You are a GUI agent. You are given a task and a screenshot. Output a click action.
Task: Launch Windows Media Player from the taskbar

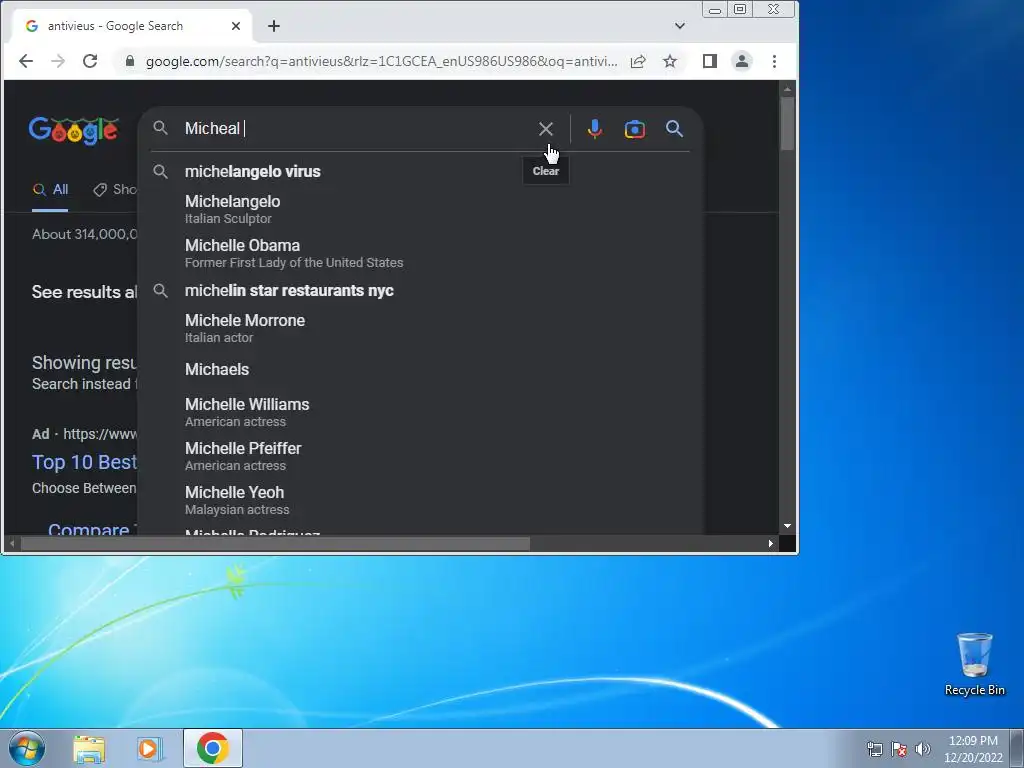coord(150,749)
